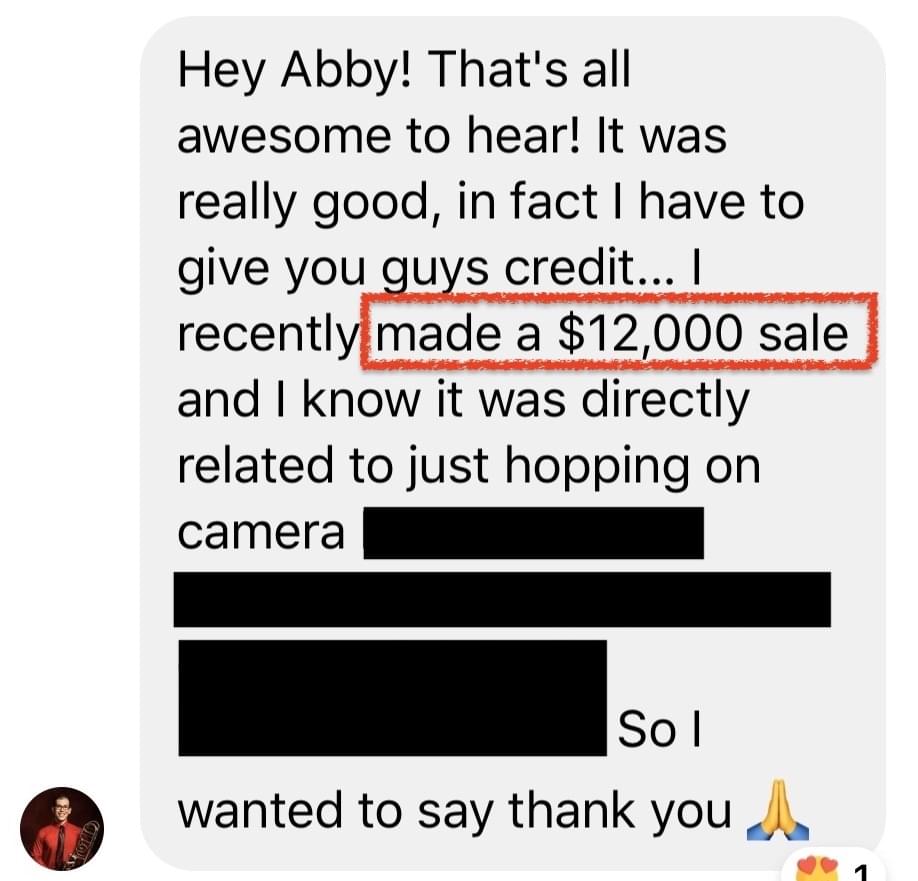Click the red highlighted box around the sale text
The width and height of the screenshot is (918, 881).
(619, 332)
